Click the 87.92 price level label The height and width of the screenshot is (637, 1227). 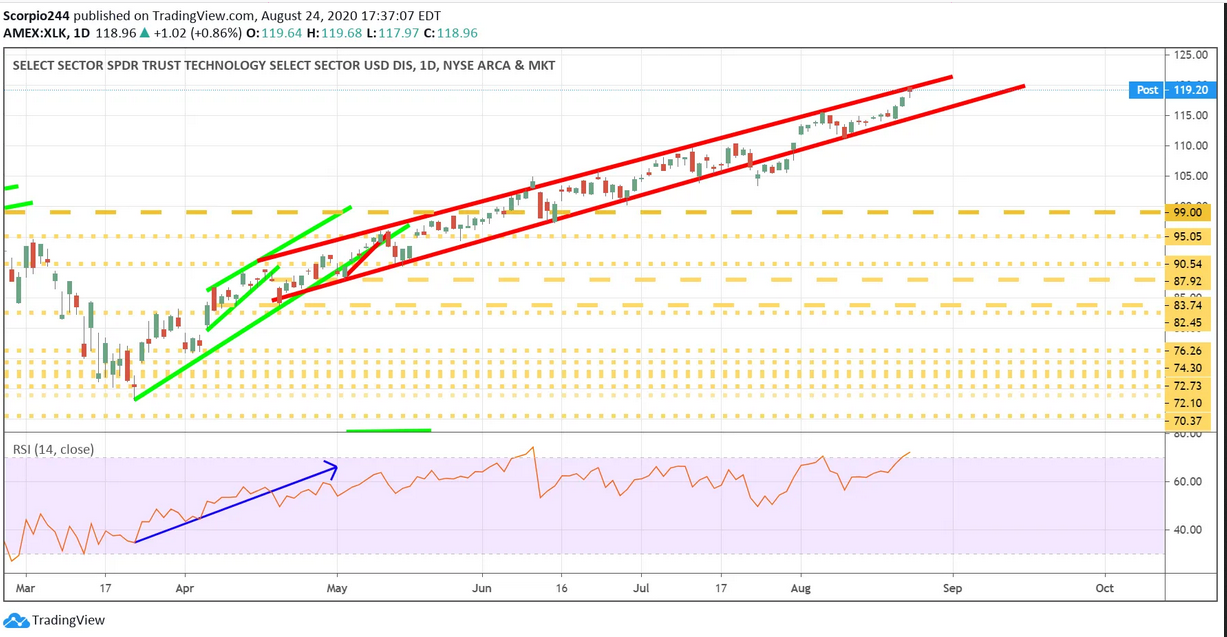[x=1190, y=280]
